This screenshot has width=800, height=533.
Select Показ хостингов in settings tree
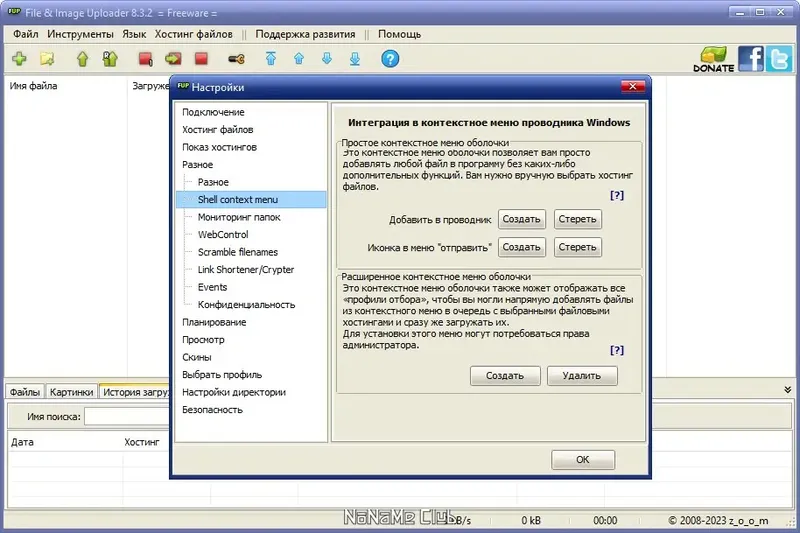219,147
